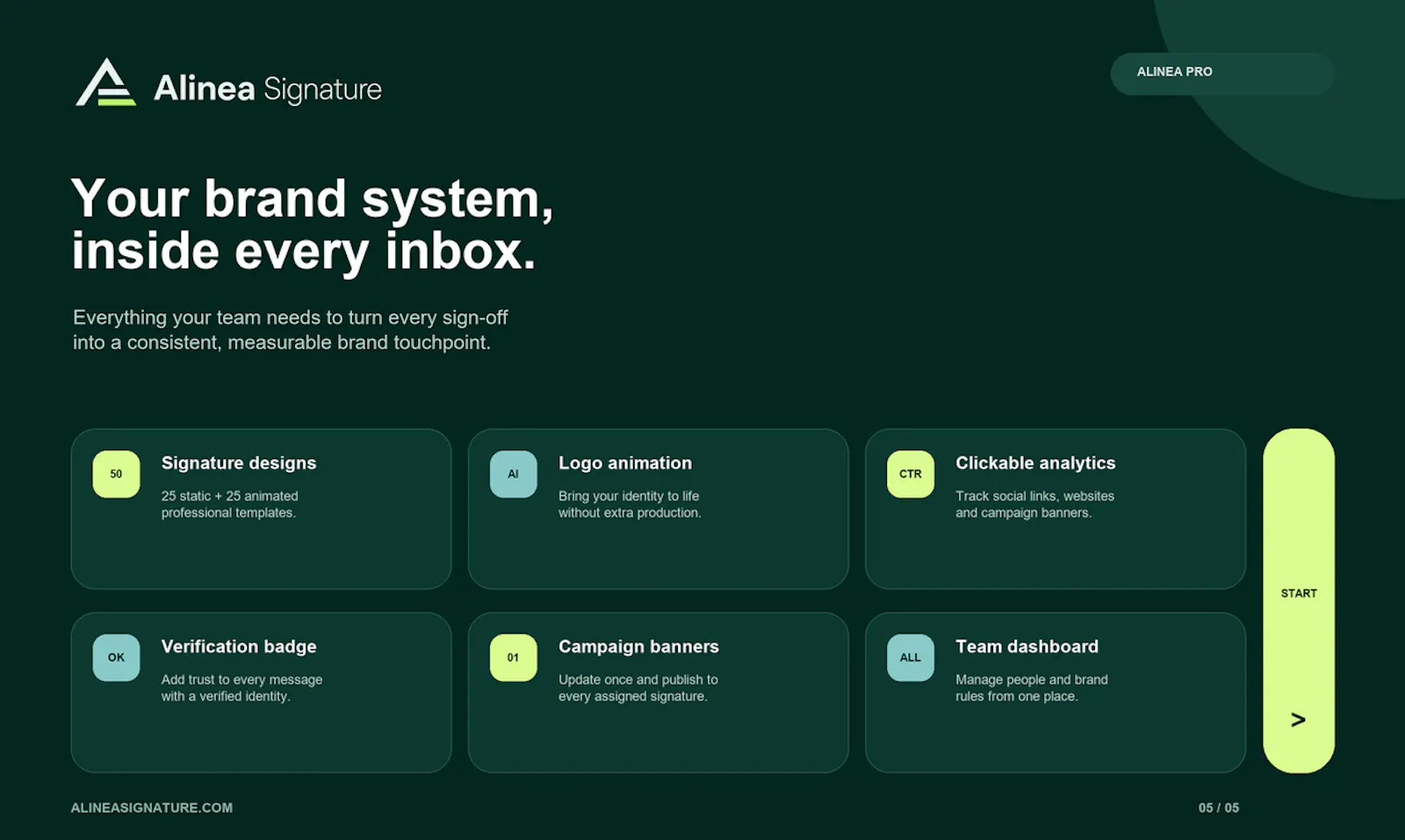
Task: Click the 'Everything your team needs' subheading
Action: pyautogui.click(x=291, y=330)
